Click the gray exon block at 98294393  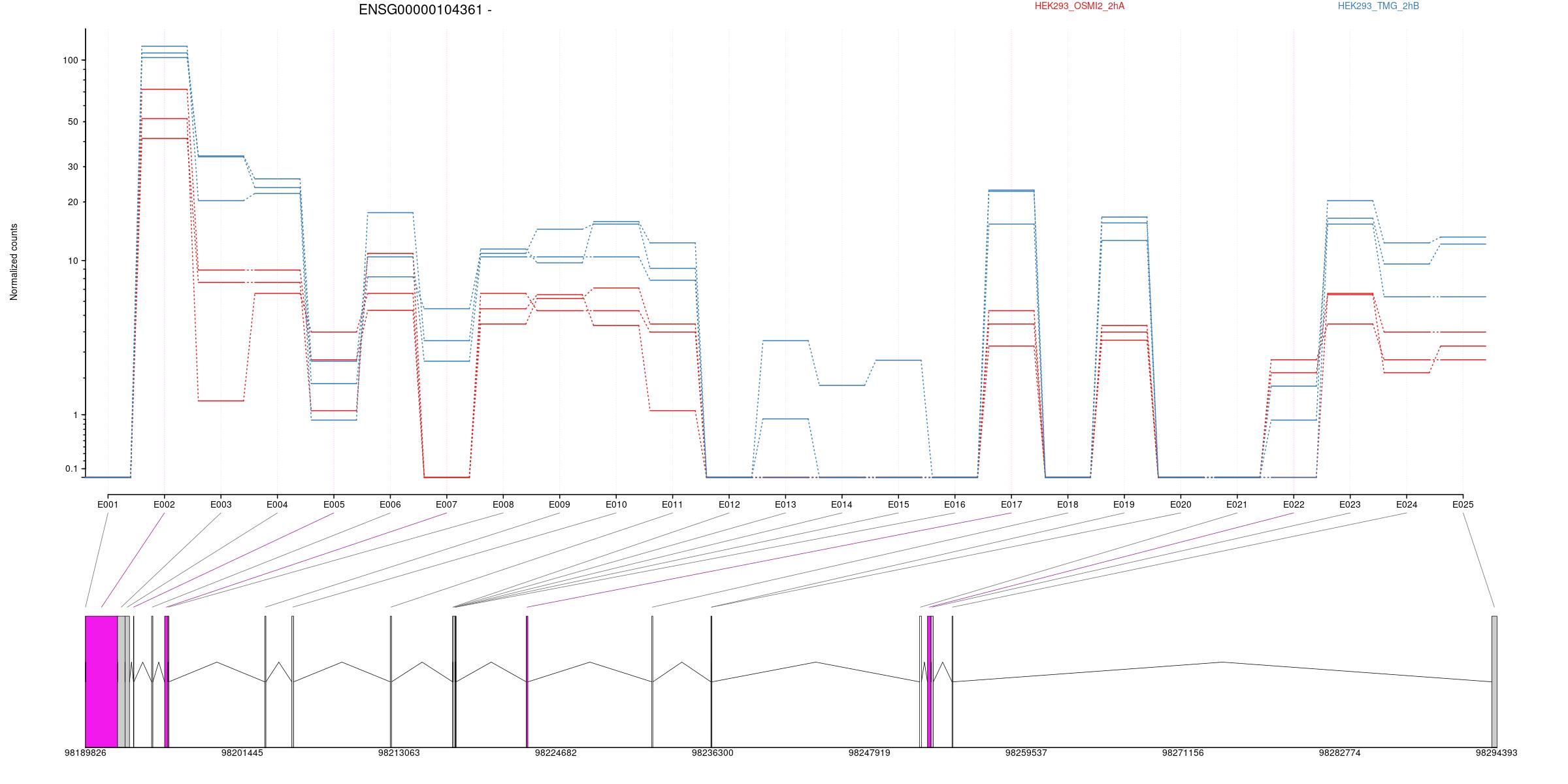tap(1494, 681)
